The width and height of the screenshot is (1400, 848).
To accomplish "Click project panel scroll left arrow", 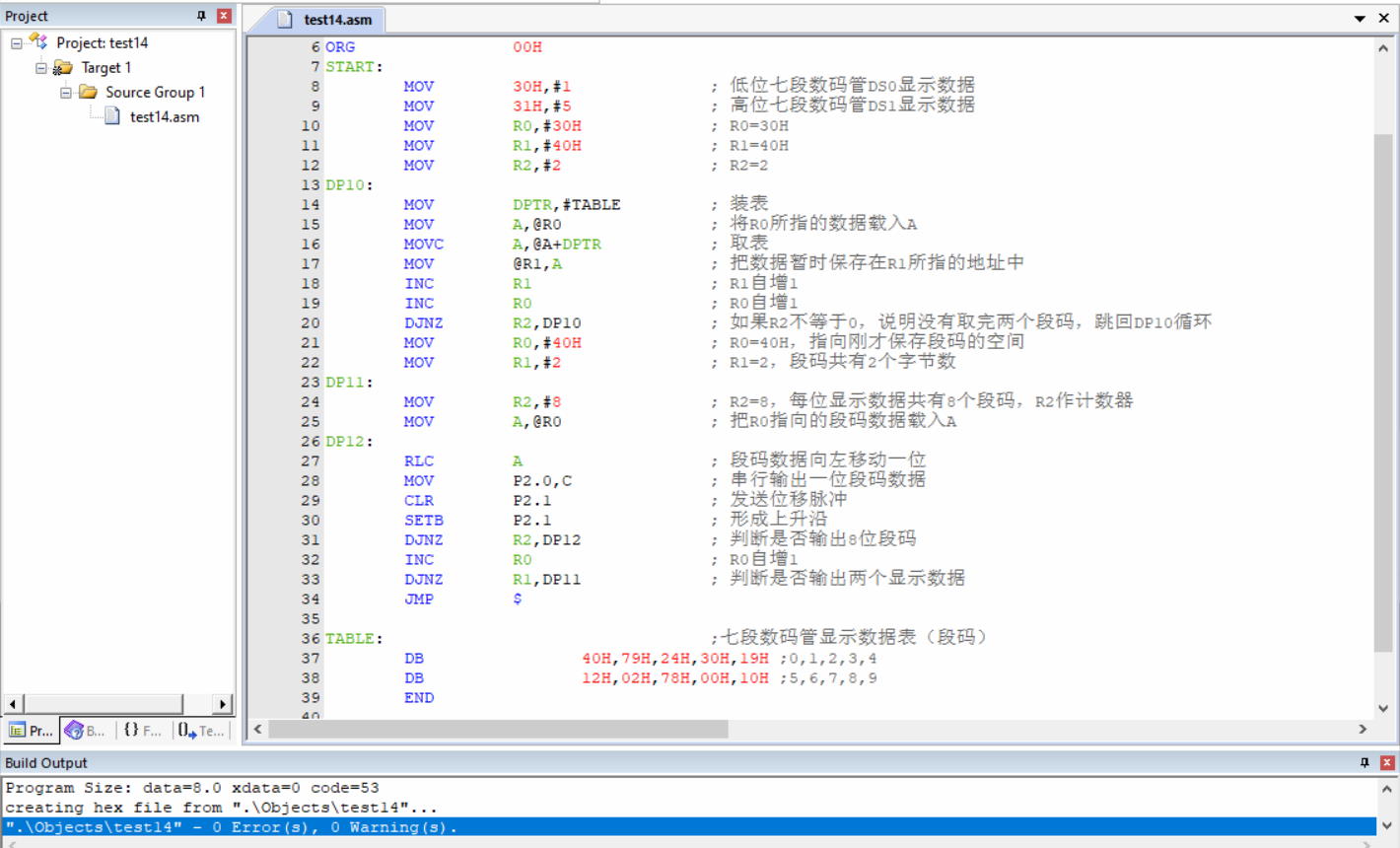I will 14,704.
